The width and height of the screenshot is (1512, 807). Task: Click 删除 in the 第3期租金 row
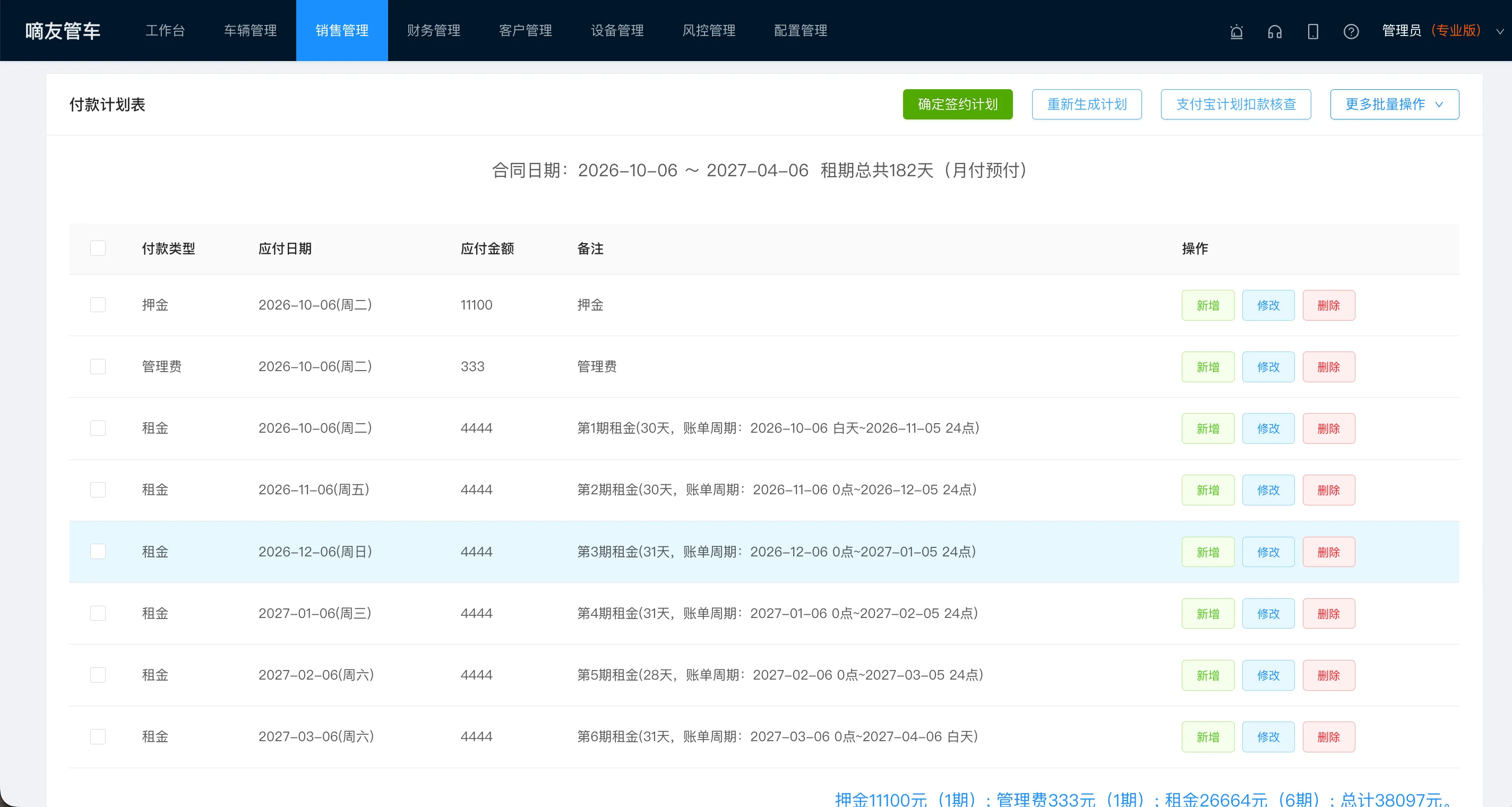tap(1329, 552)
